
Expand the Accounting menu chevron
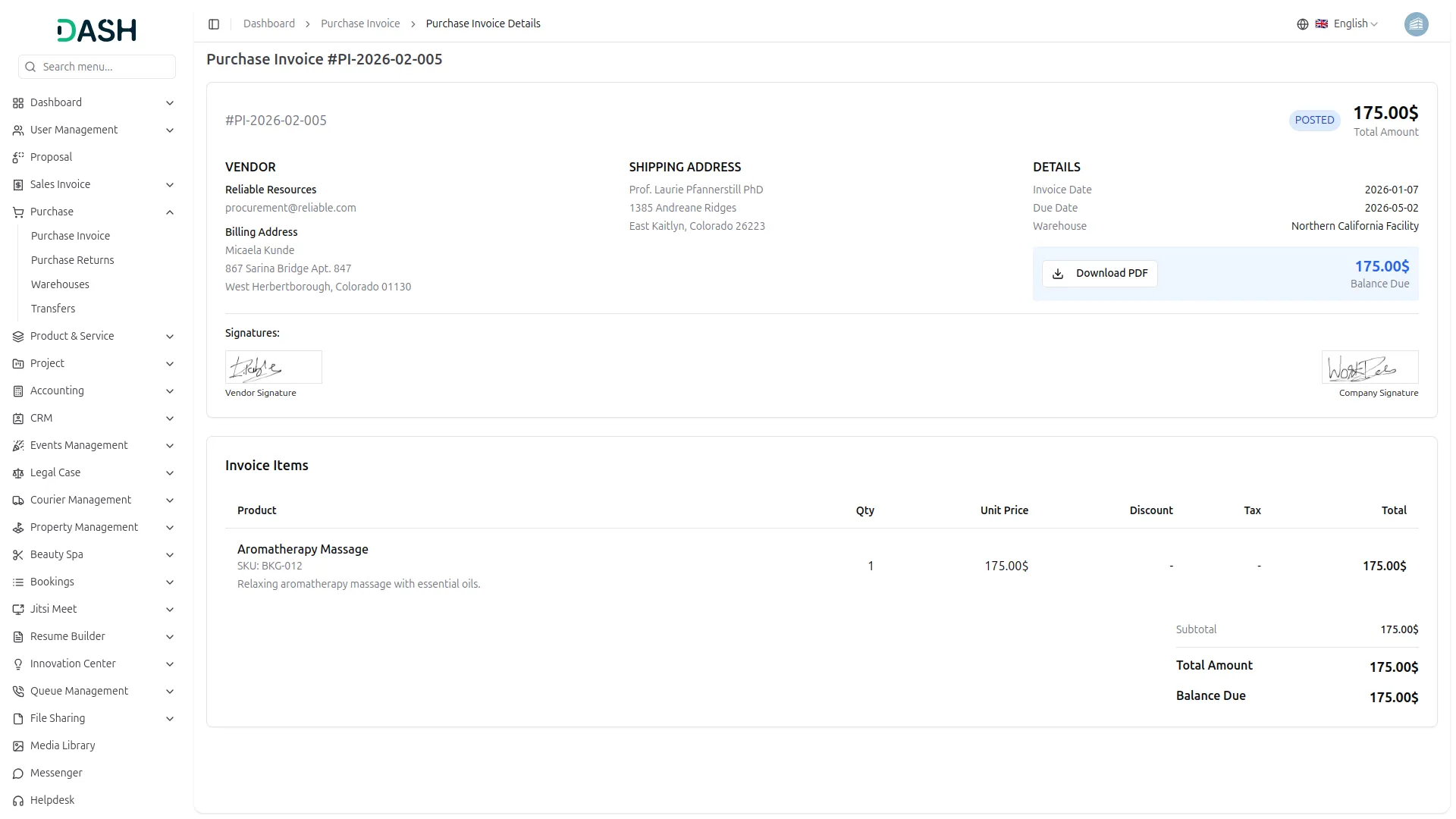[170, 391]
